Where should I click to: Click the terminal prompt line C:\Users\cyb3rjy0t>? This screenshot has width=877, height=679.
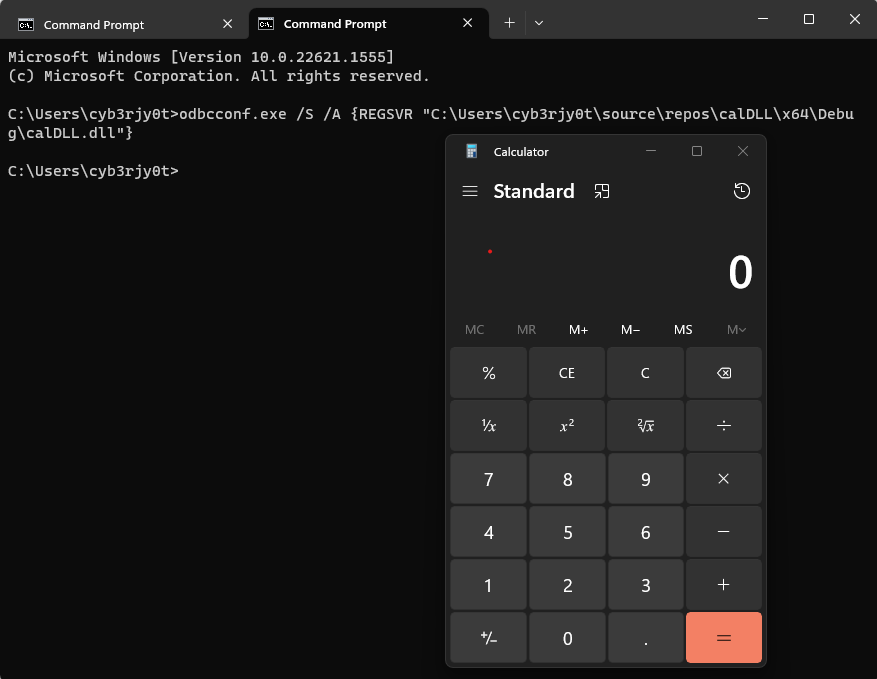[x=93, y=171]
